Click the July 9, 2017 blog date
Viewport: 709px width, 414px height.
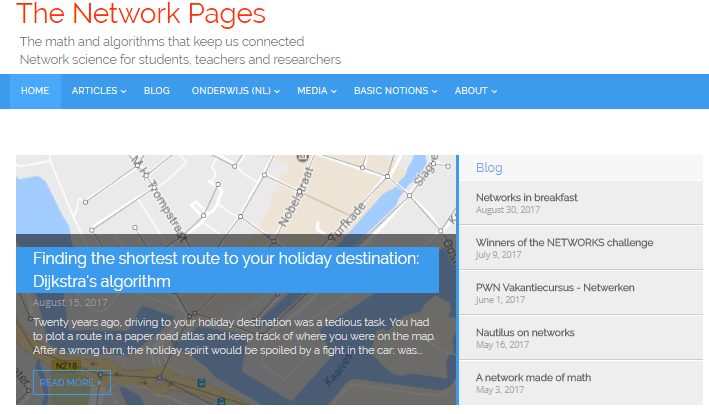tap(498, 255)
